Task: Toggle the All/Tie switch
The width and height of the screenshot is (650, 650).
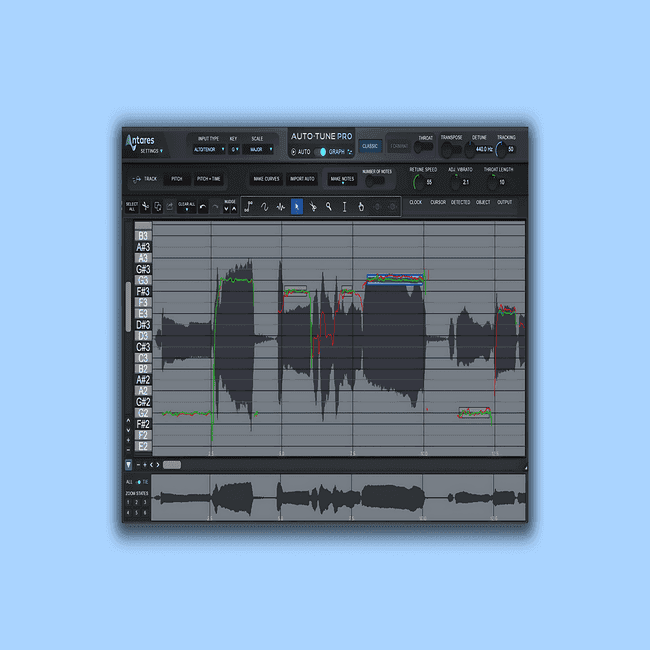Action: (138, 482)
